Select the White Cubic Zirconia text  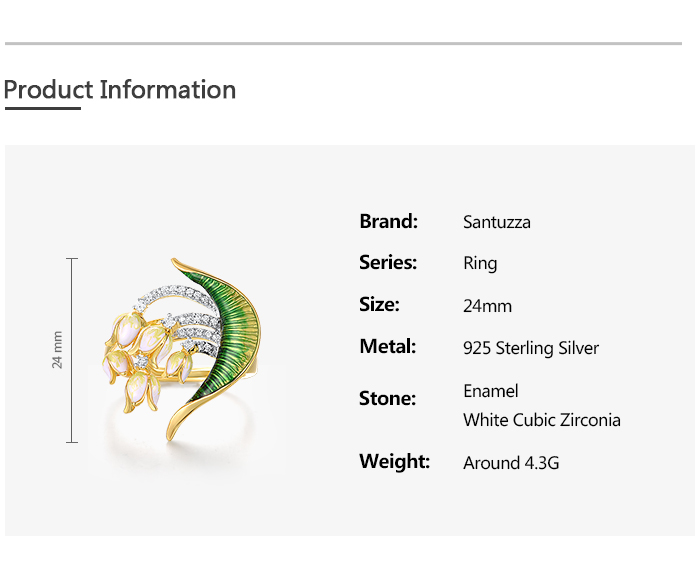click(542, 420)
